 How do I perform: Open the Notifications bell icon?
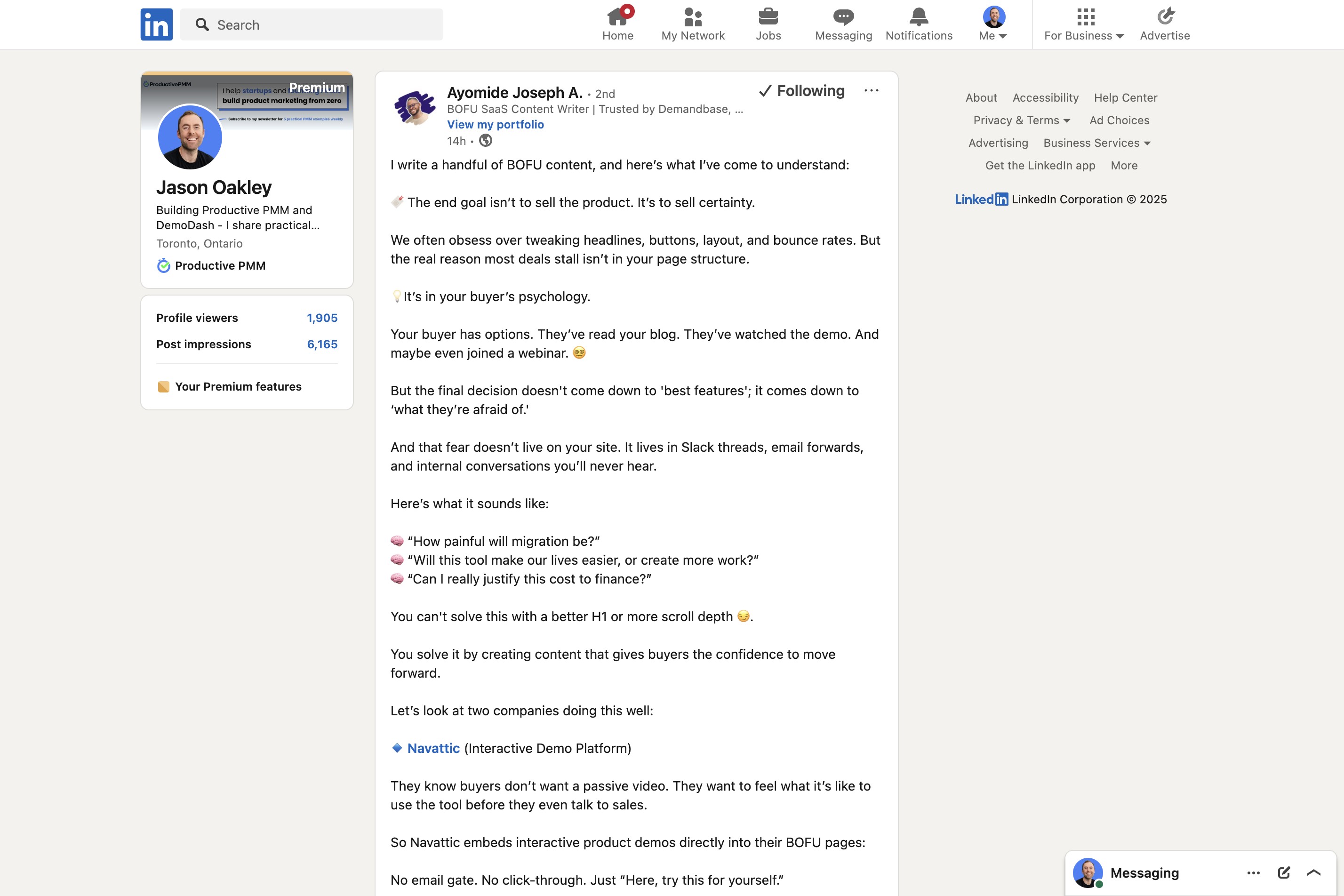(x=919, y=16)
